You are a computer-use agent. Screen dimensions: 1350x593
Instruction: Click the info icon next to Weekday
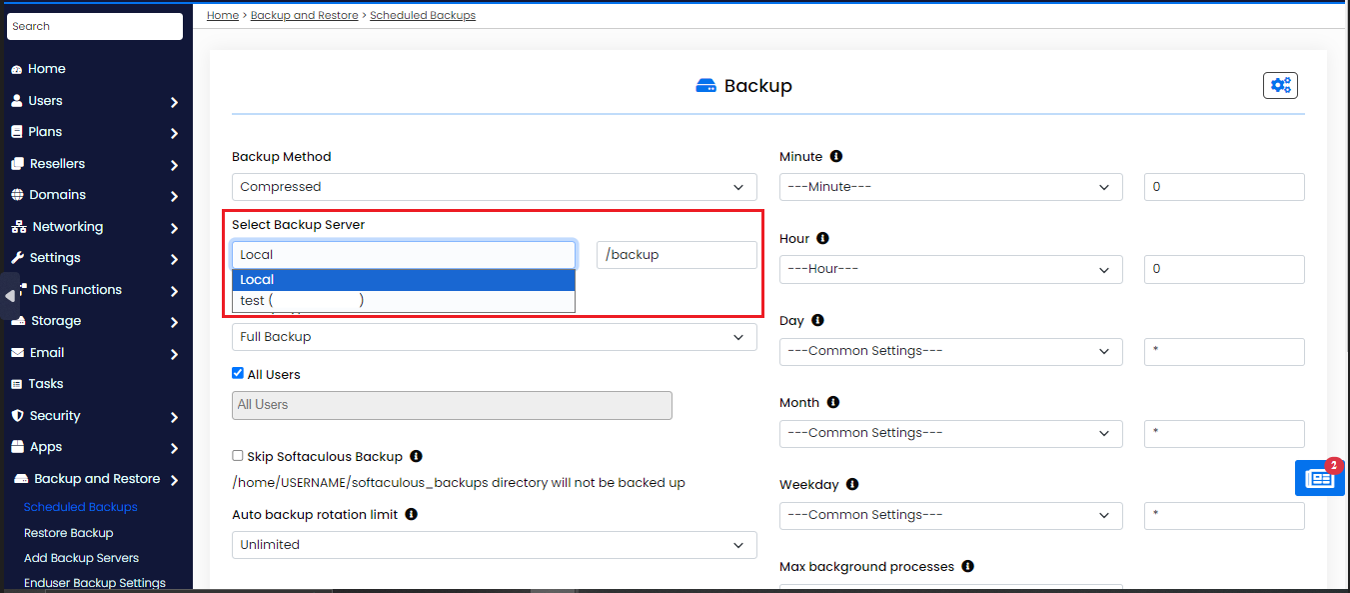click(x=852, y=484)
